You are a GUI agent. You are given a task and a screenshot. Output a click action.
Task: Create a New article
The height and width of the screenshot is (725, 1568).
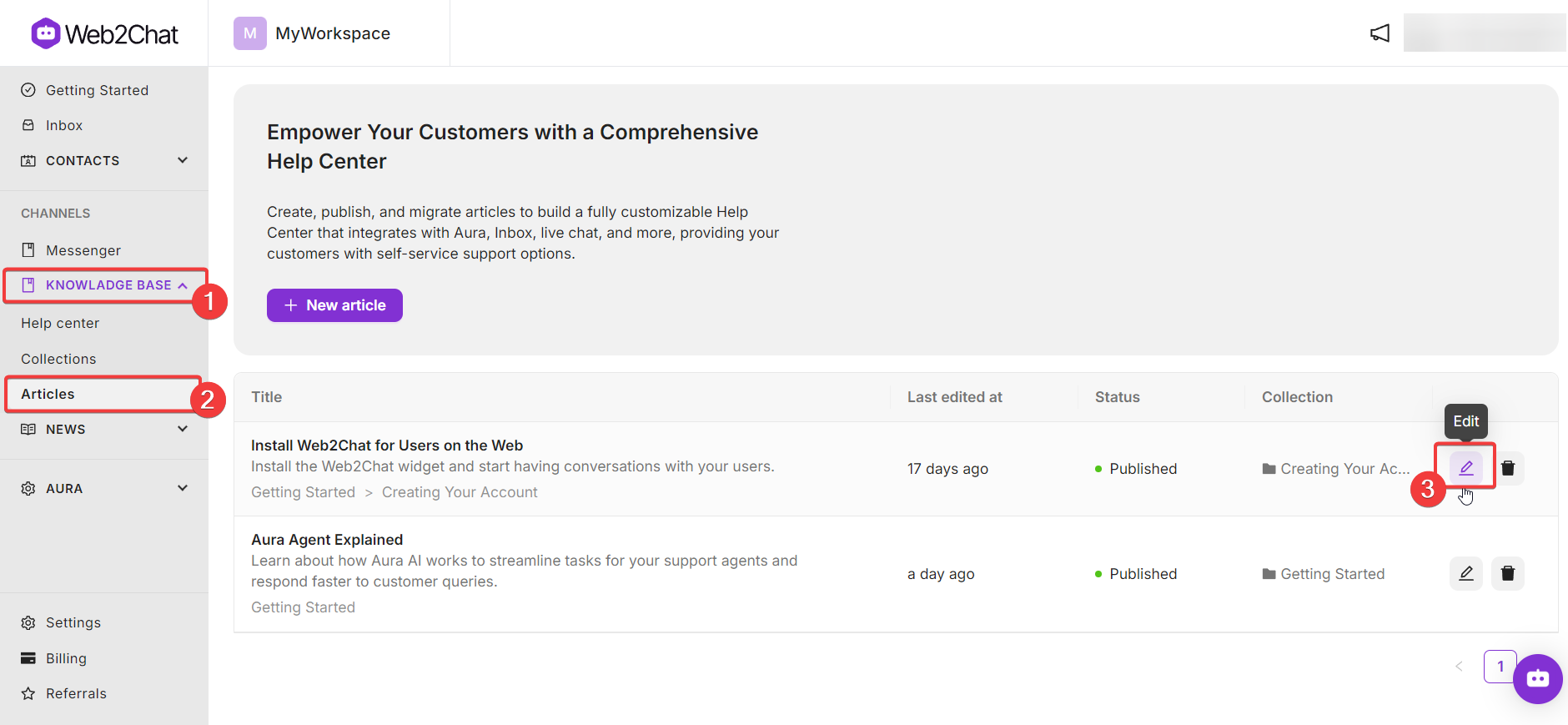pyautogui.click(x=334, y=305)
